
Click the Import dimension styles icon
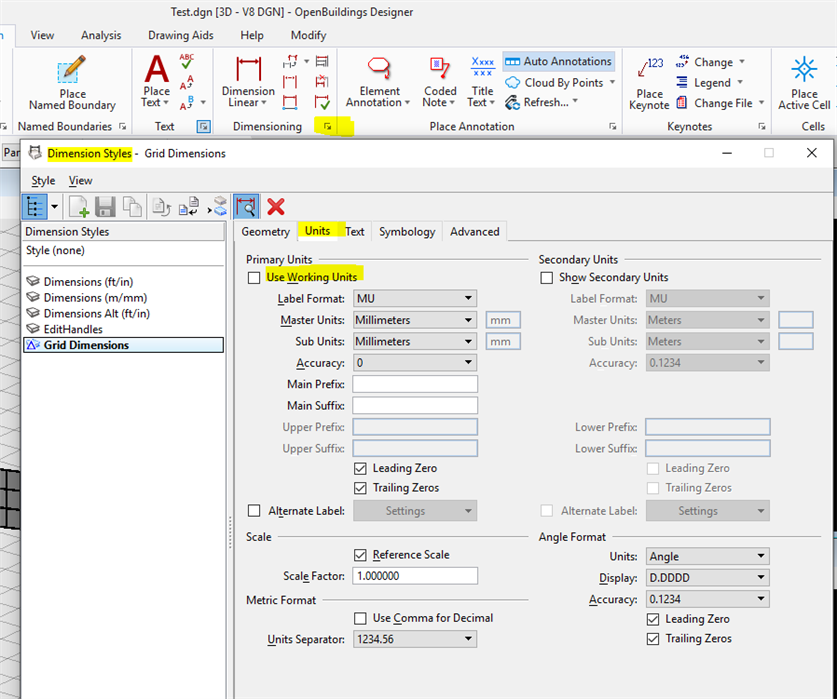(218, 207)
